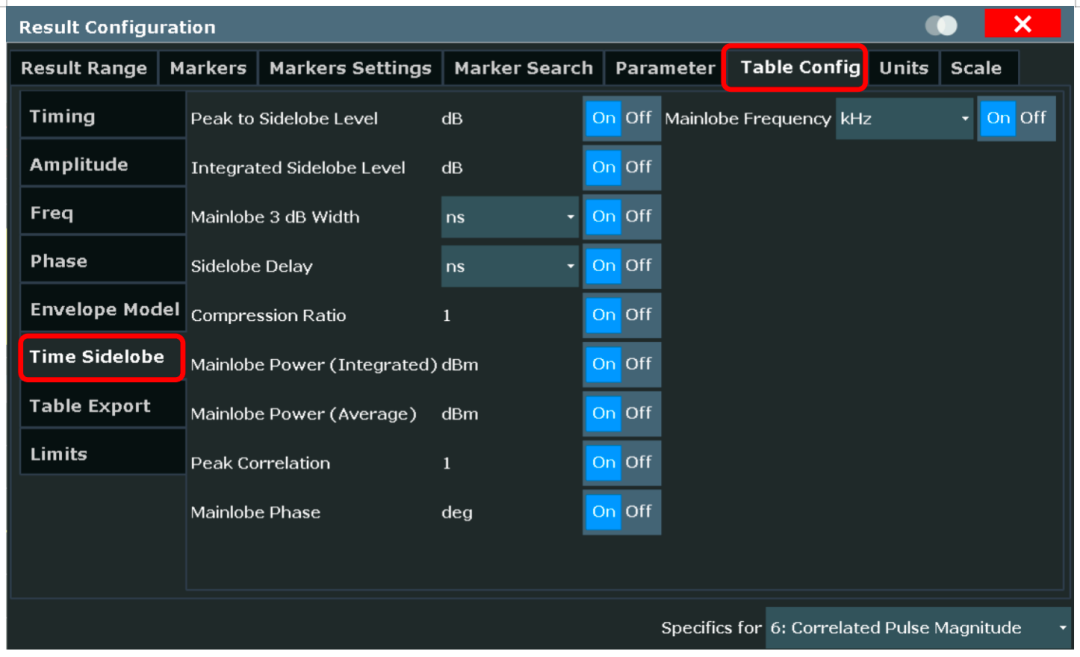Toggle Peak to Sidelobe Level On/Off
The image size is (1080, 657).
[621, 118]
